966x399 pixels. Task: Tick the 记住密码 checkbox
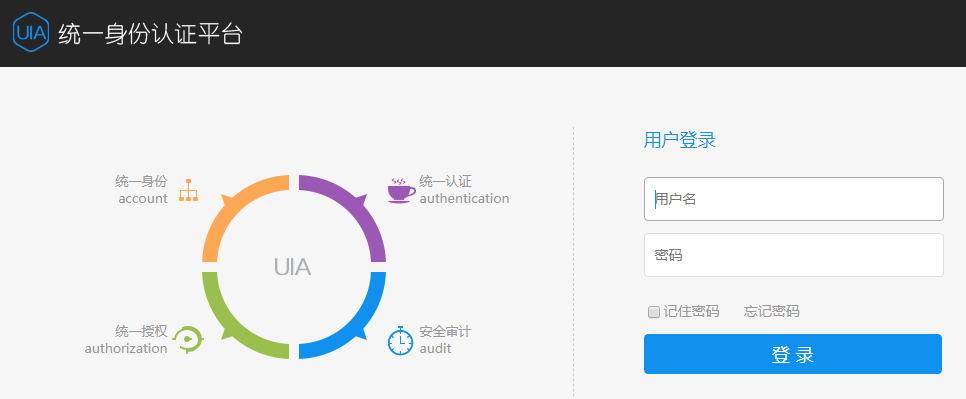point(654,312)
